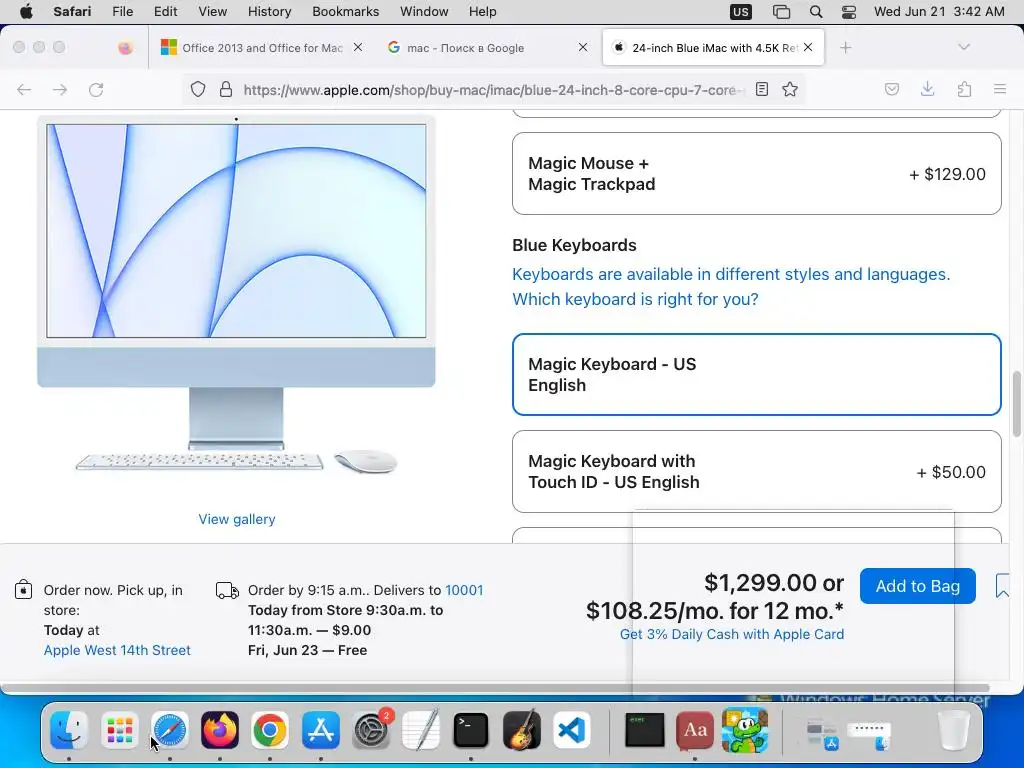Viewport: 1024px width, 768px height.
Task: Close the Office 2013 tab
Action: point(358,47)
